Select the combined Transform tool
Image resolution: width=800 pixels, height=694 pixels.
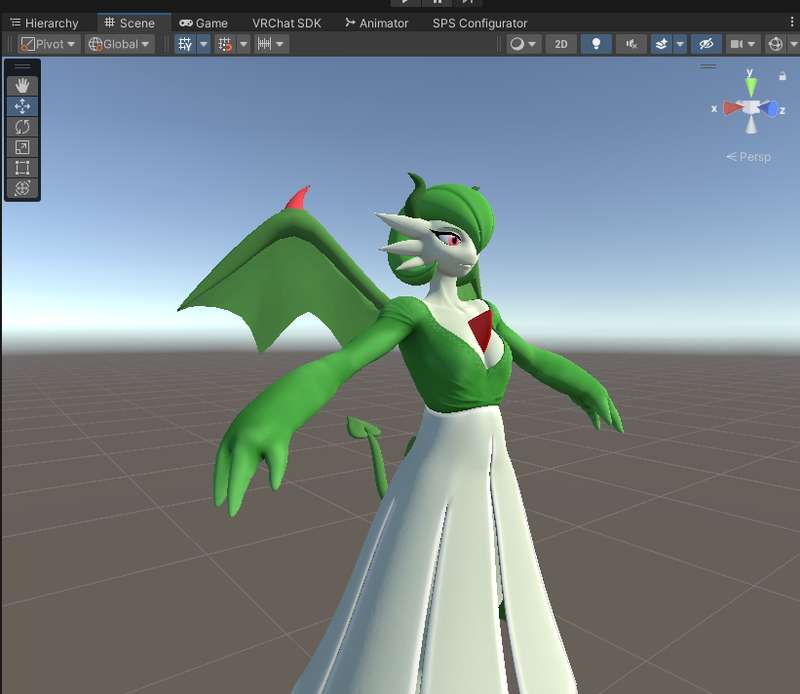point(22,188)
